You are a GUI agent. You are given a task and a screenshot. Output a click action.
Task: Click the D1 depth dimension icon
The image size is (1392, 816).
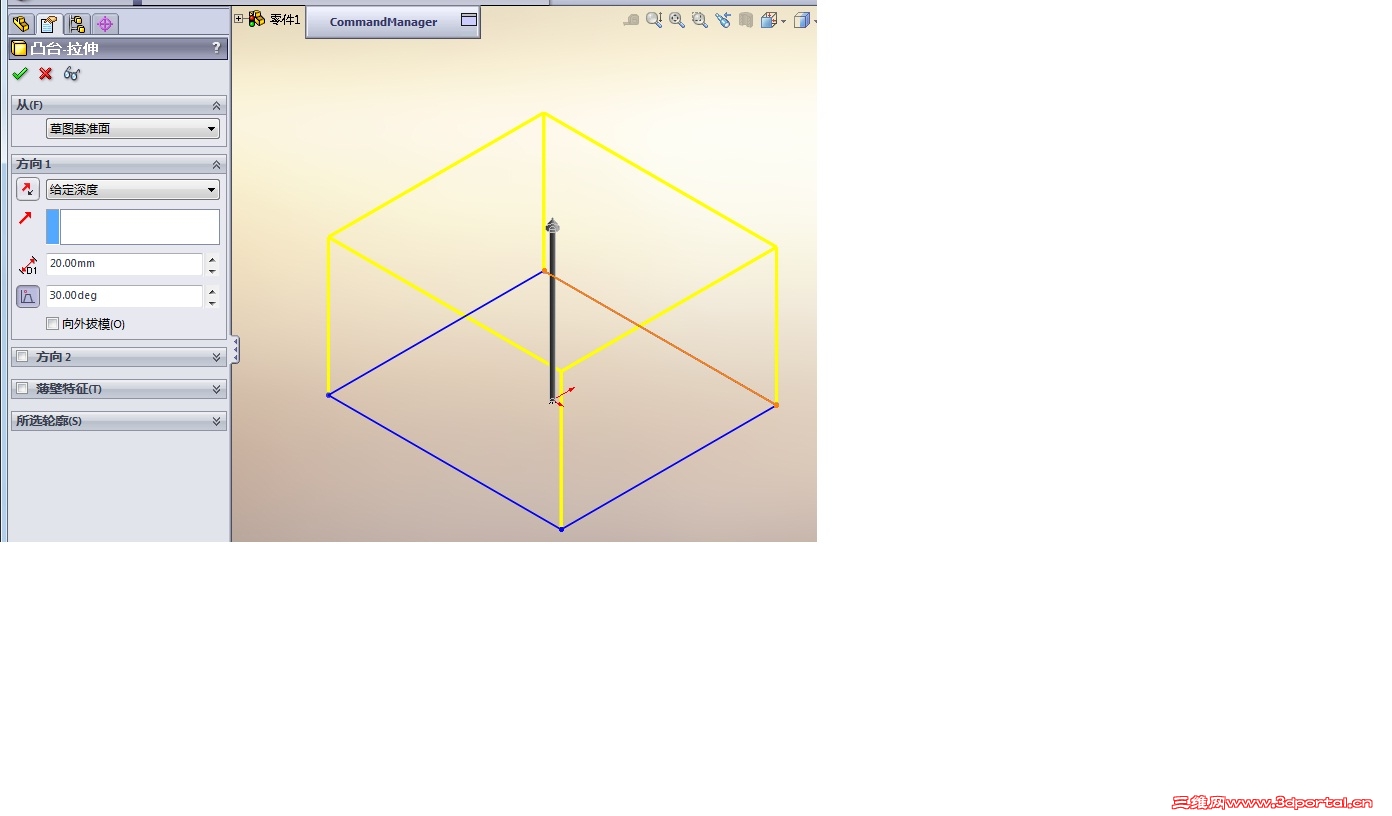coord(28,265)
